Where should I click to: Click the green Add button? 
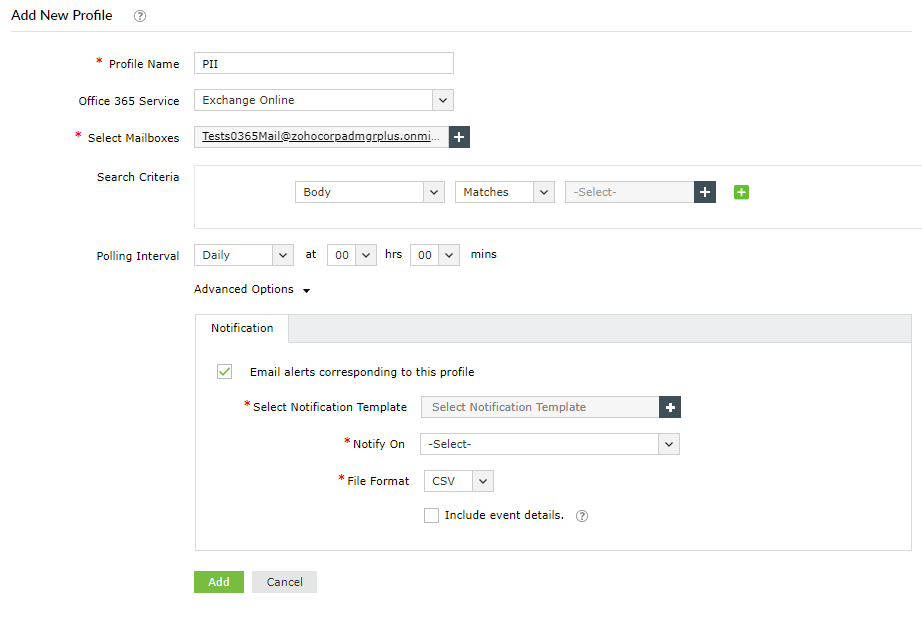point(218,582)
